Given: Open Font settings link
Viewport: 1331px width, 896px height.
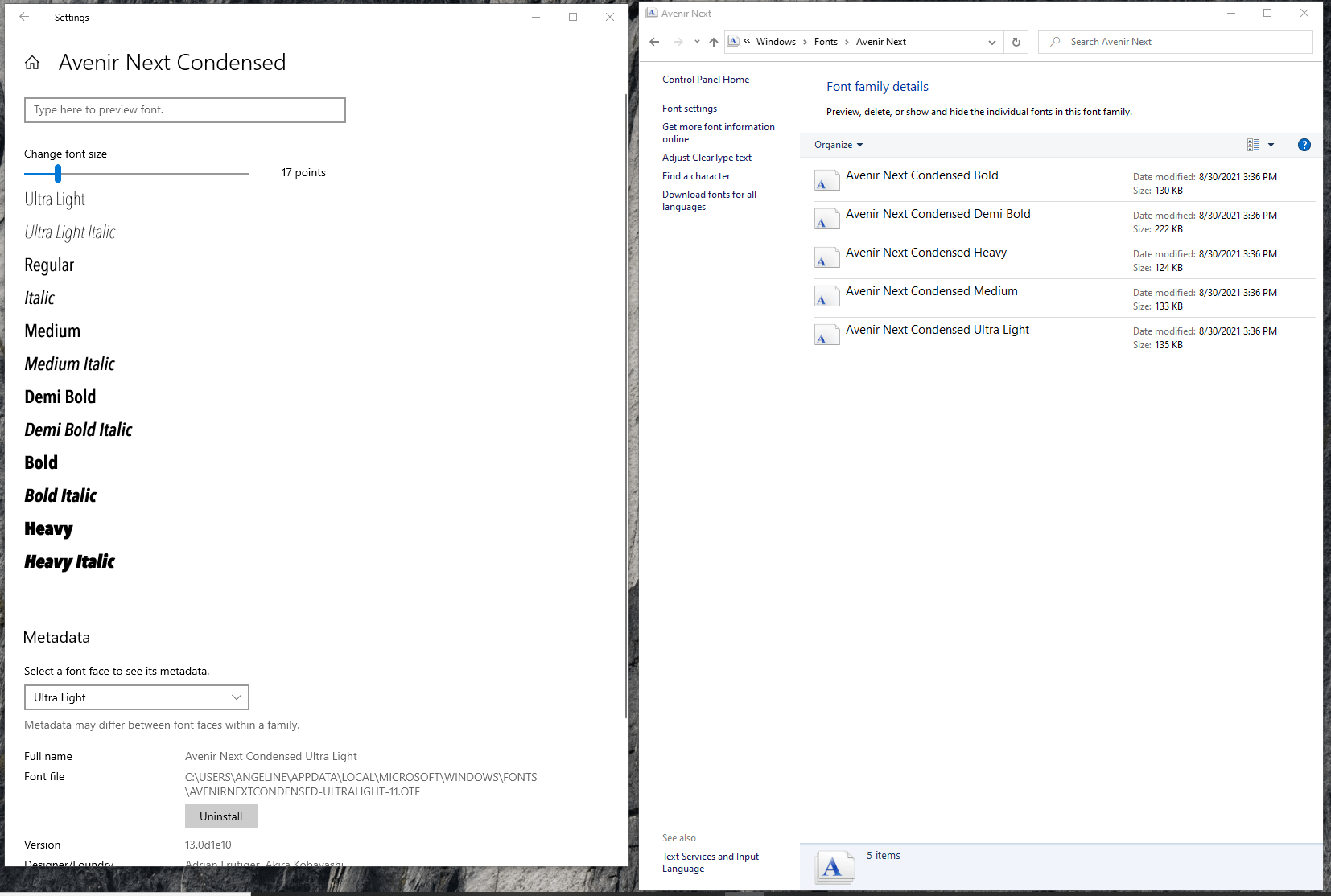Looking at the screenshot, I should click(690, 109).
